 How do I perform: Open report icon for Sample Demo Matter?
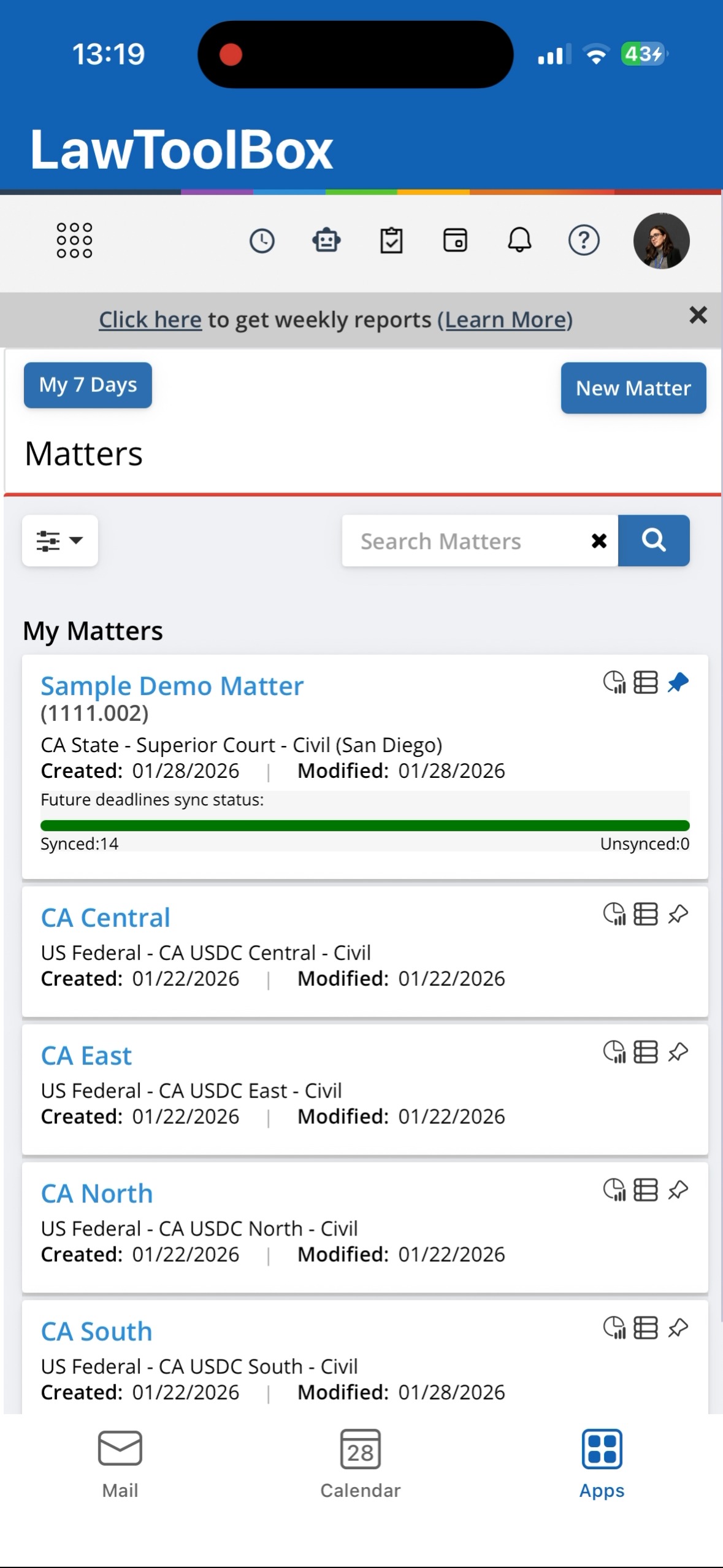[614, 682]
